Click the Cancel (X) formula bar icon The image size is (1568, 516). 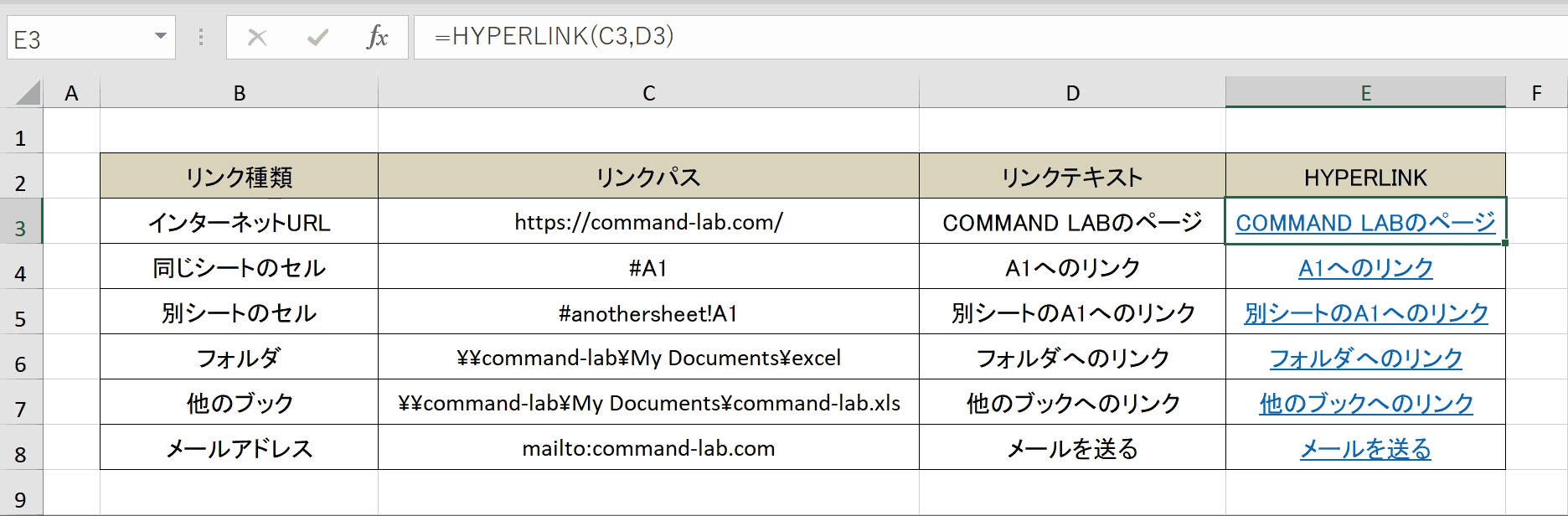pos(257,38)
